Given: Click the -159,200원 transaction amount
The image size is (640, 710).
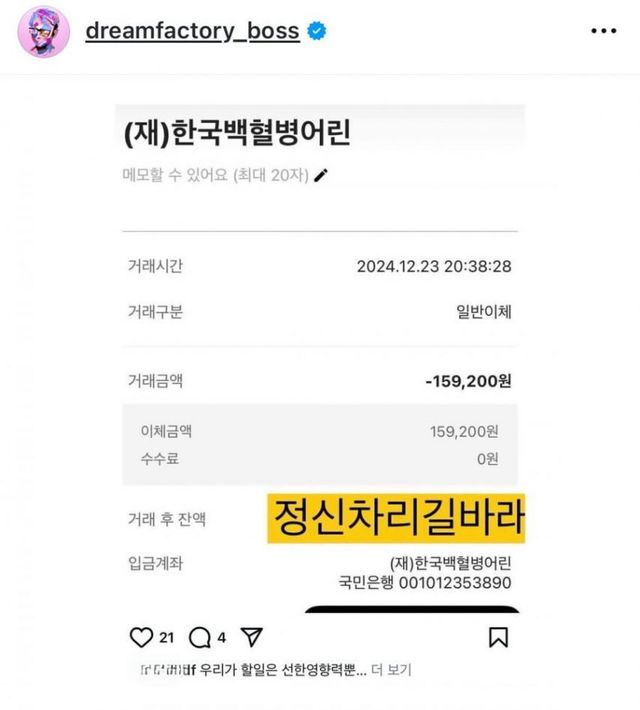Looking at the screenshot, I should tap(468, 381).
